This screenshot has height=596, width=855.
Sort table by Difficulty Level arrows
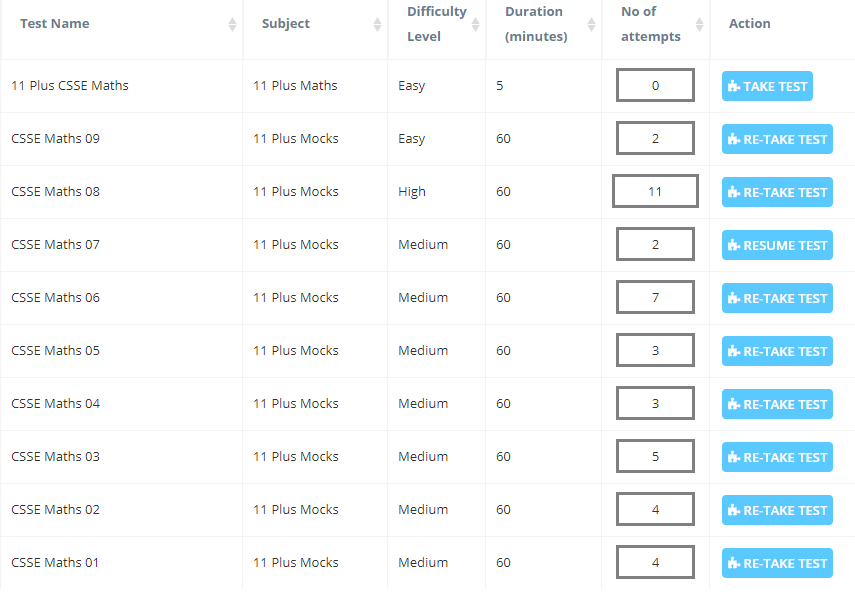(x=475, y=24)
